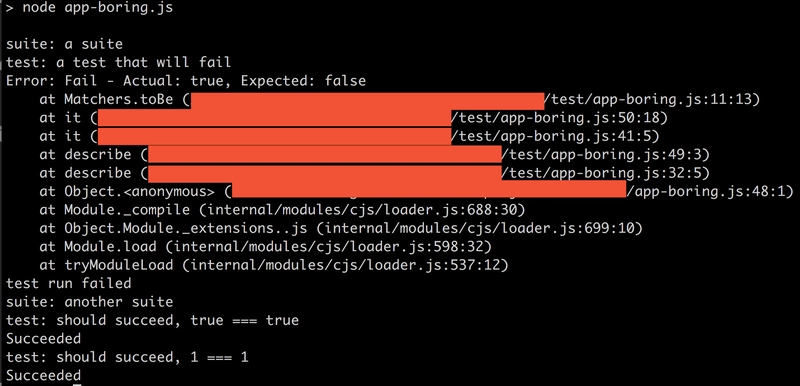Image resolution: width=800 pixels, height=386 pixels.
Task: Click the app-boring.js:11:13 file reference
Action: [652, 99]
